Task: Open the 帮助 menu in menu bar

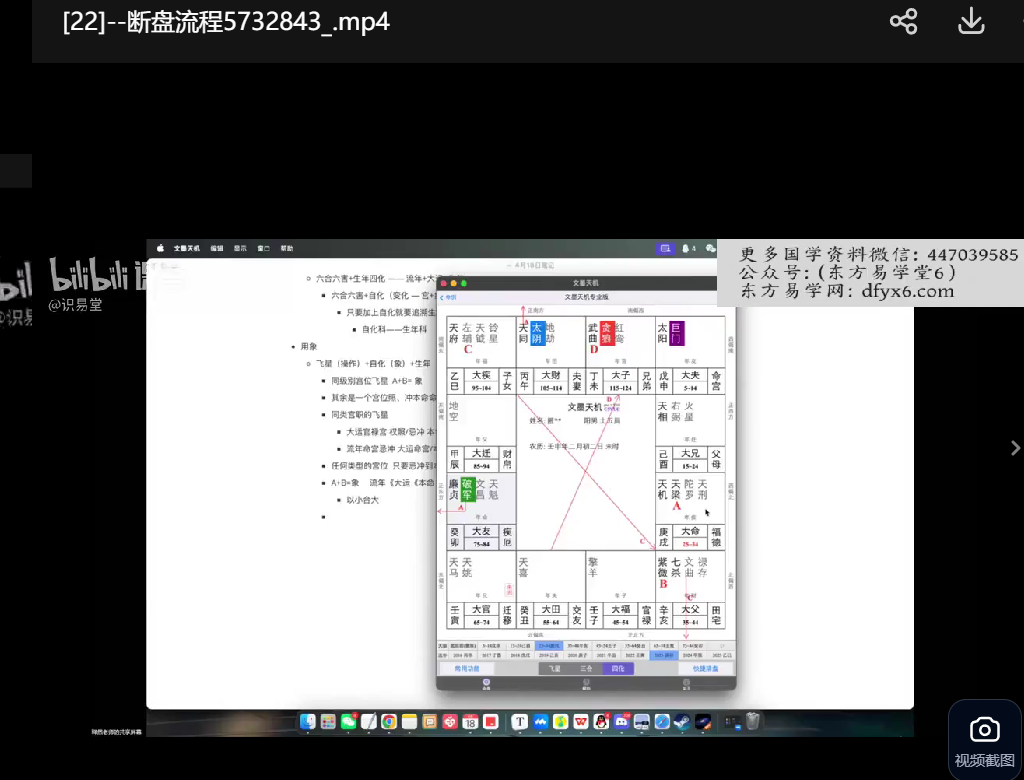Action: coord(287,248)
